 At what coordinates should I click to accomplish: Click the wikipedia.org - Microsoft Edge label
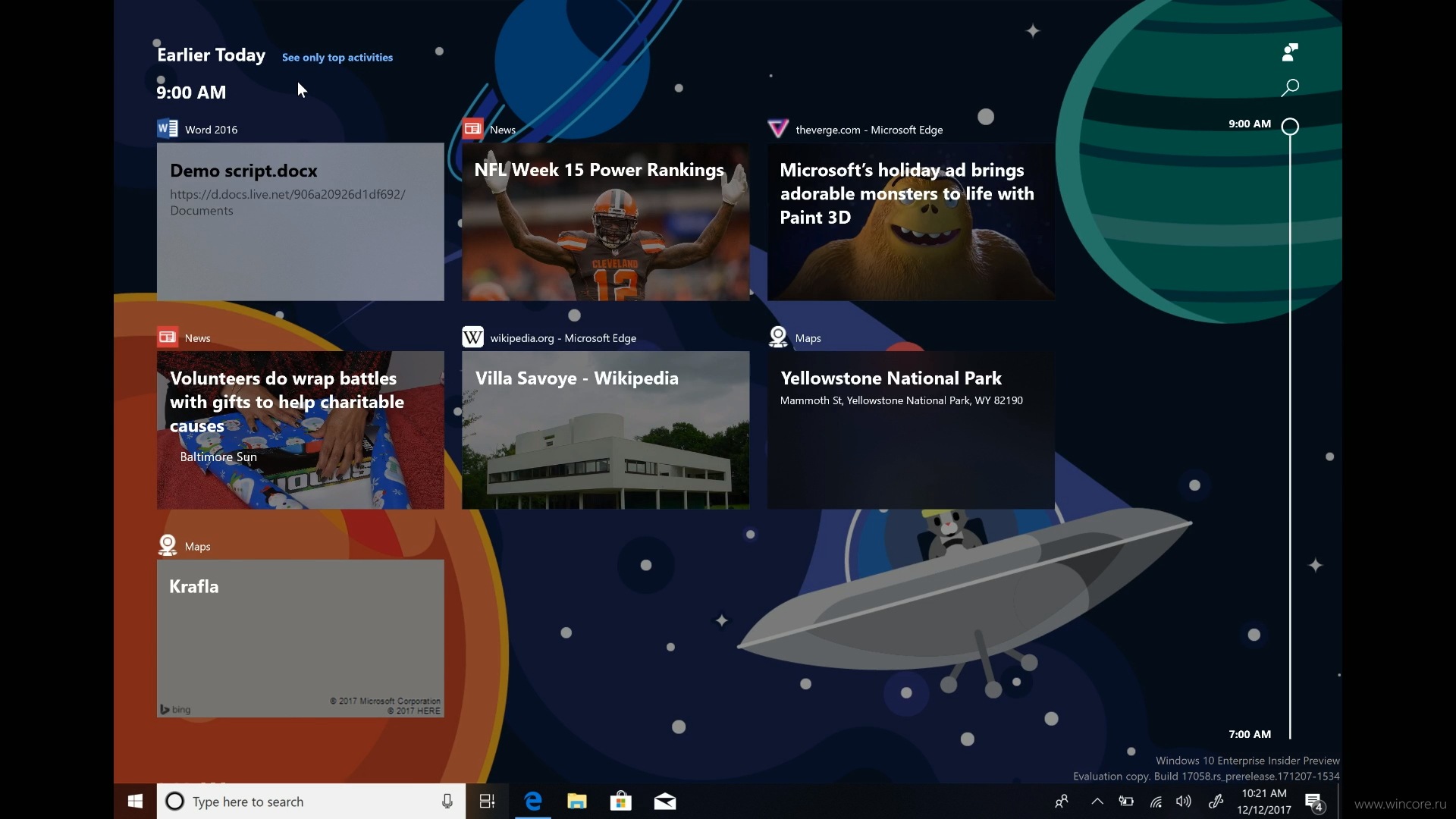coord(563,338)
